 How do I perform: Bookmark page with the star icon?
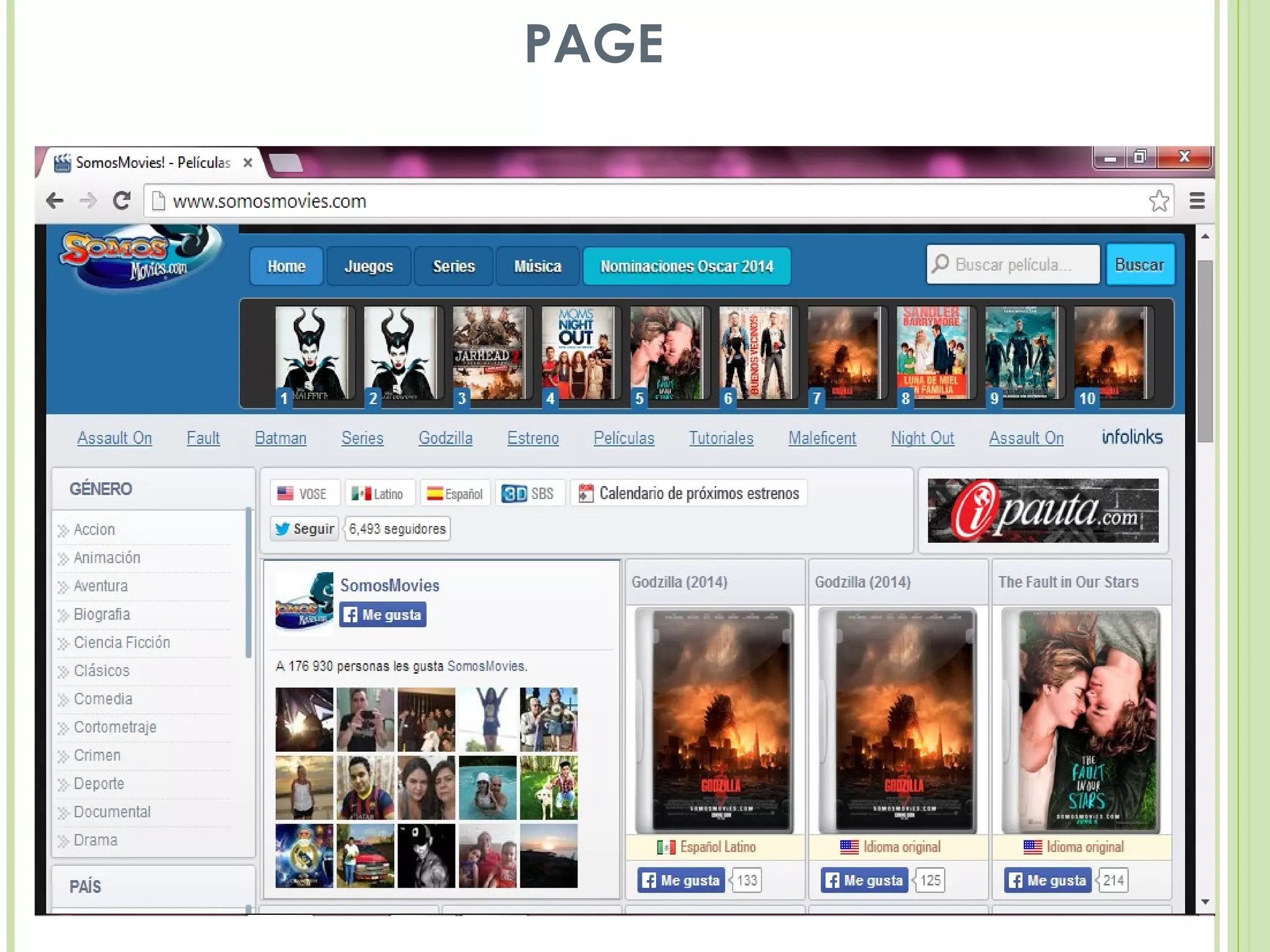(1158, 201)
